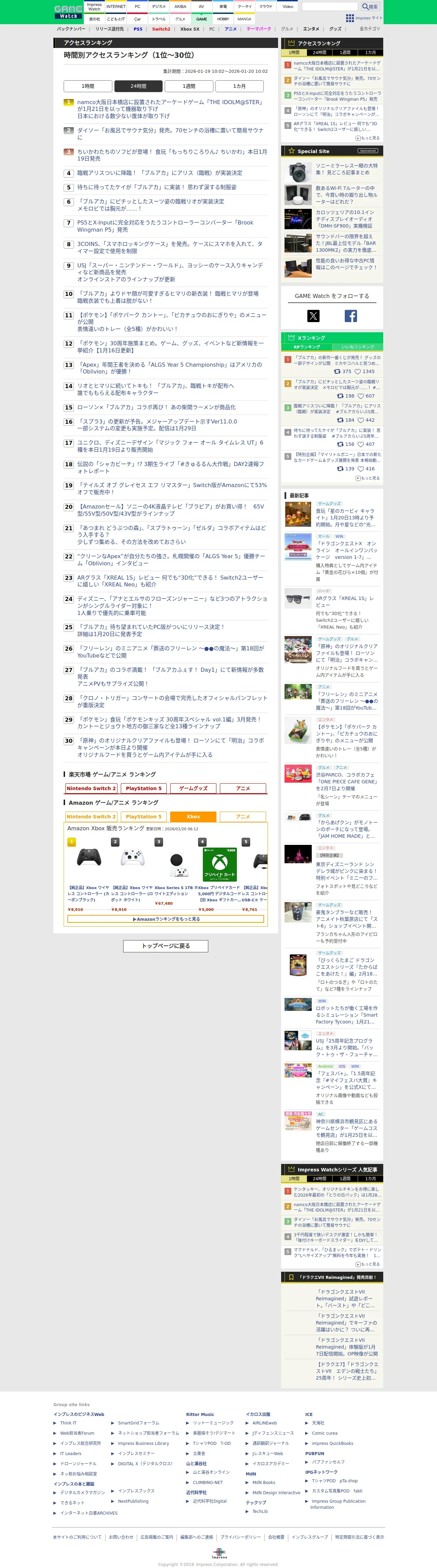This screenshot has width=437, height=1568.
Task: Open the Sony mirrorless camera Special Site thumbnail
Action: coord(298,172)
